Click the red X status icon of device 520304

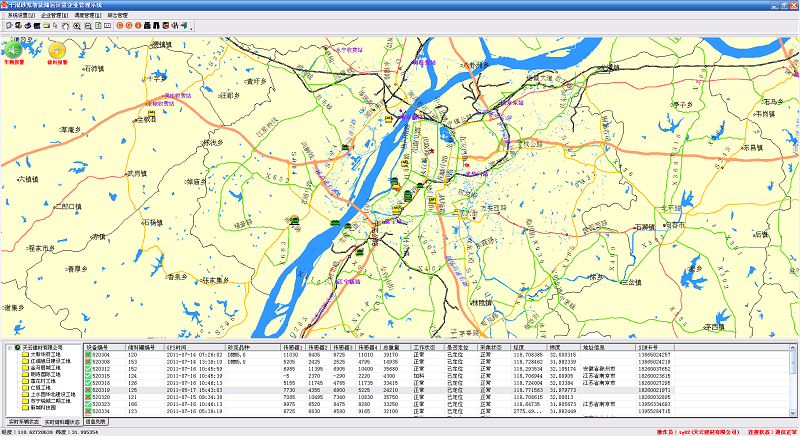[88, 354]
